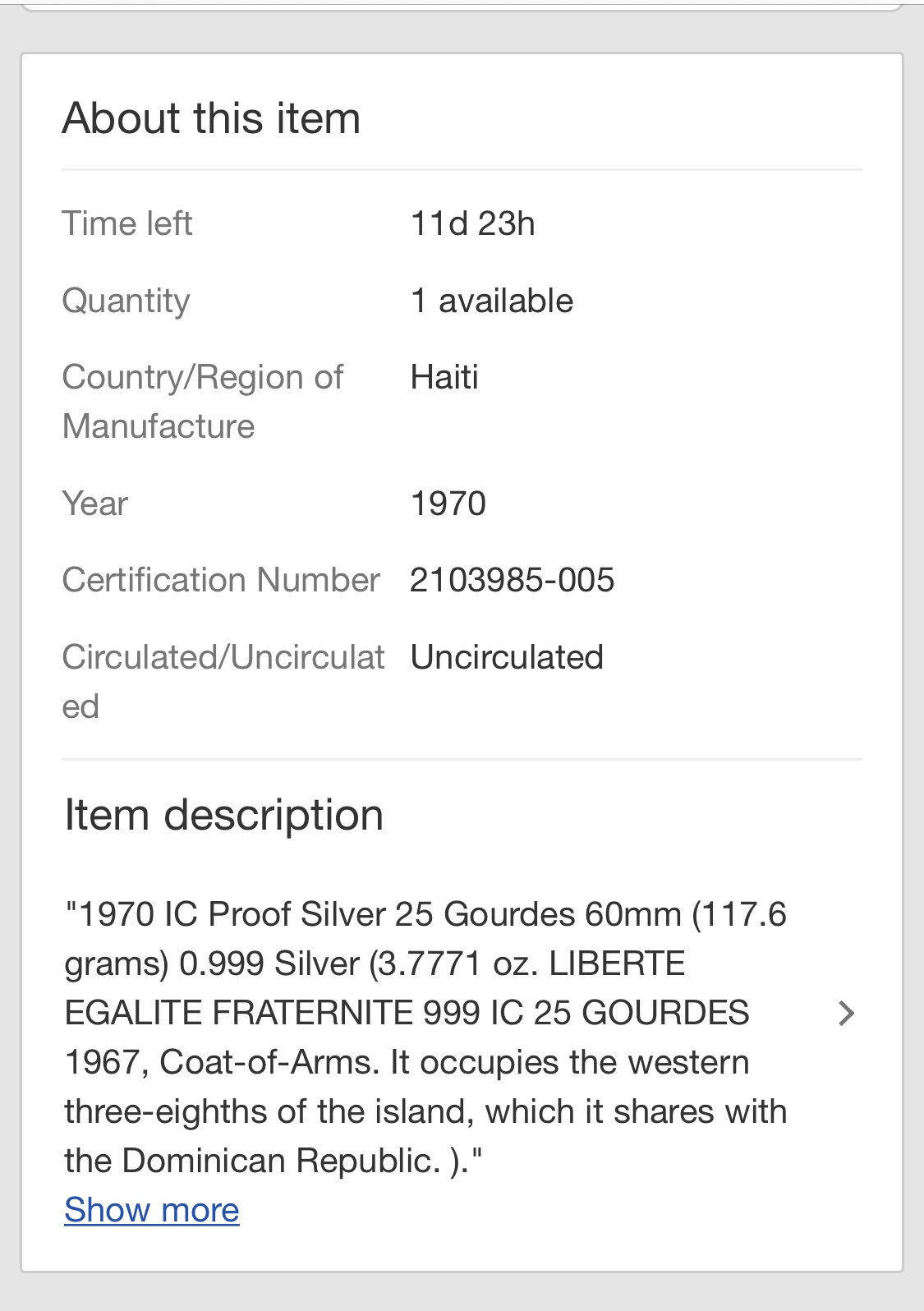Tap the Dominican Republic description line
The height and width of the screenshot is (1311, 924).
tap(274, 1161)
